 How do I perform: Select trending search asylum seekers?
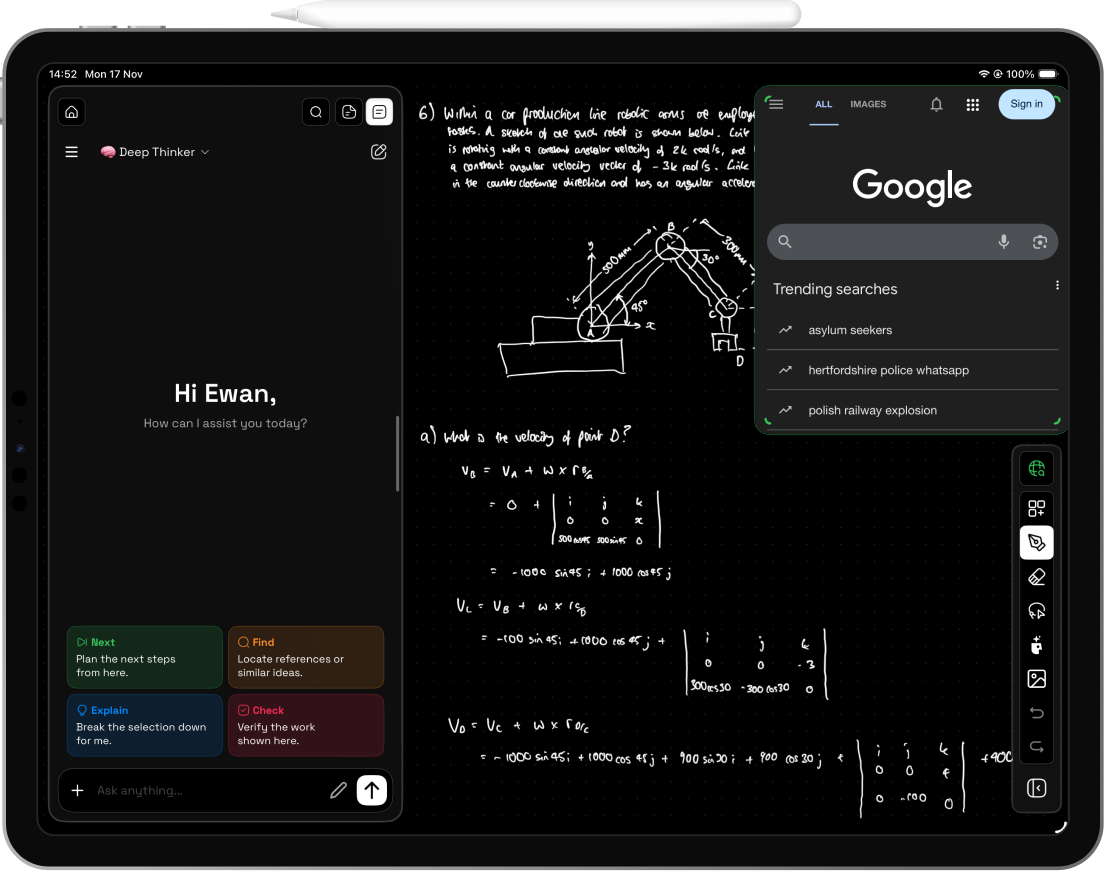point(912,330)
